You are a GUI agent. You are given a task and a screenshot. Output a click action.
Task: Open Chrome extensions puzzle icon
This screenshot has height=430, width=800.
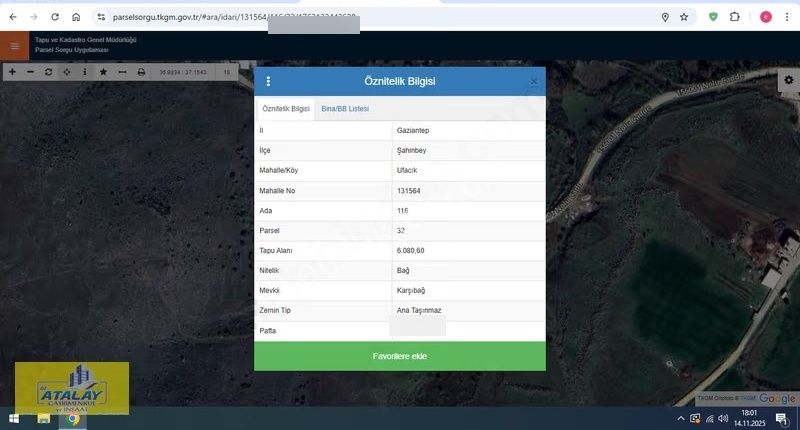(735, 17)
